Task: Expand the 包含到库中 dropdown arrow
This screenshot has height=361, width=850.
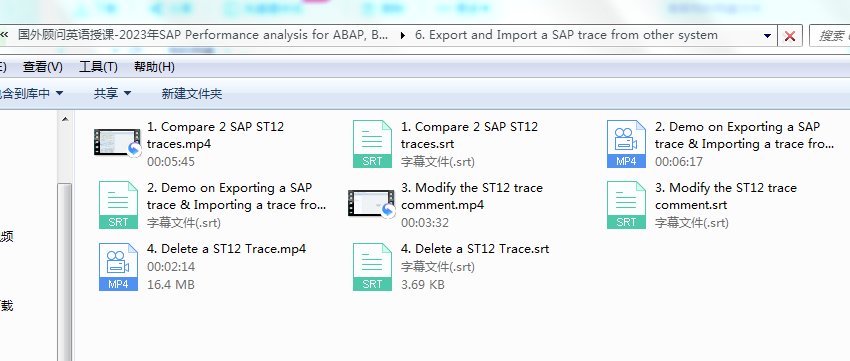Action: (x=60, y=94)
